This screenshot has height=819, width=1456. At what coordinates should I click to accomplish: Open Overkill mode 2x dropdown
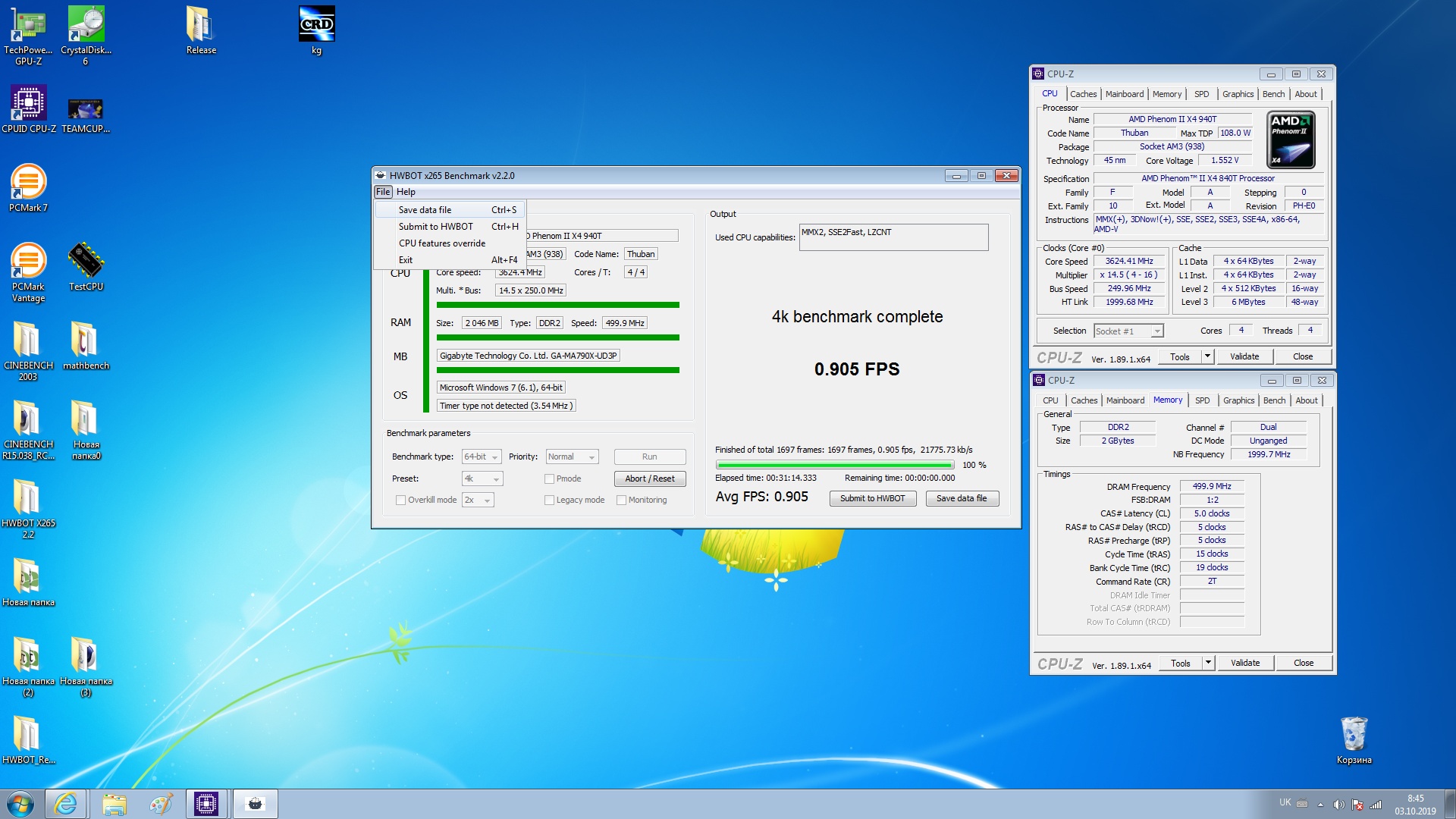(478, 500)
